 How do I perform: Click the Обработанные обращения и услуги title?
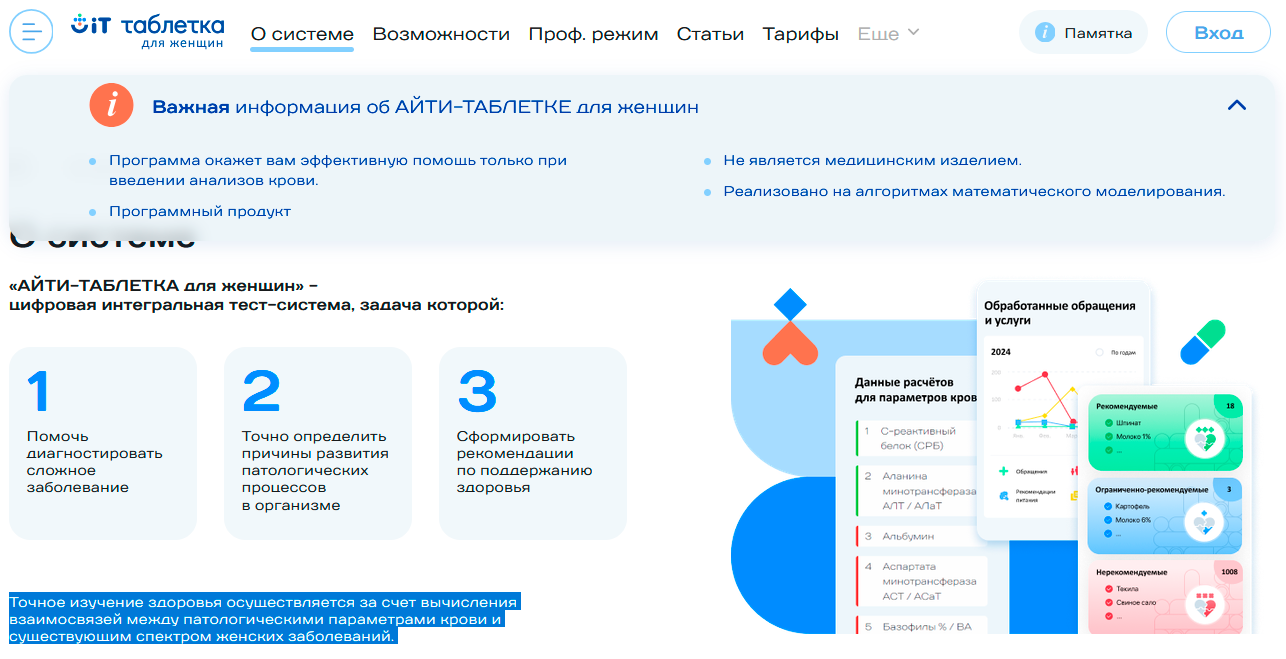[1060, 313]
